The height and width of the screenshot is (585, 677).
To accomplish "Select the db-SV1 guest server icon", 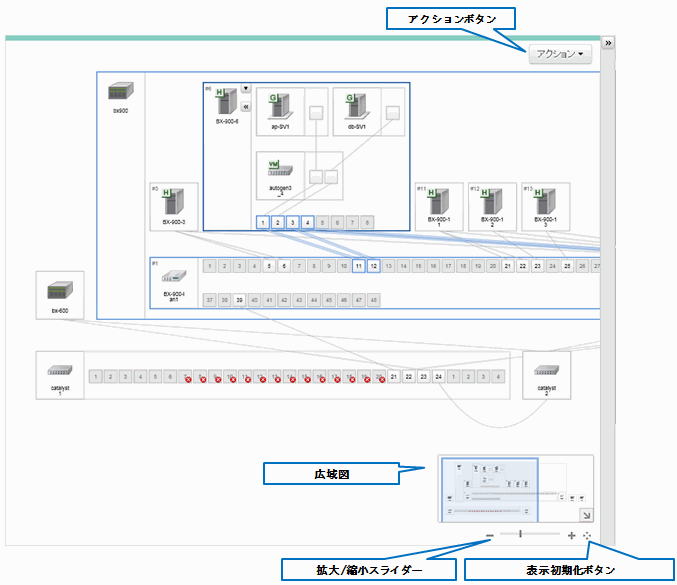I will 357,107.
